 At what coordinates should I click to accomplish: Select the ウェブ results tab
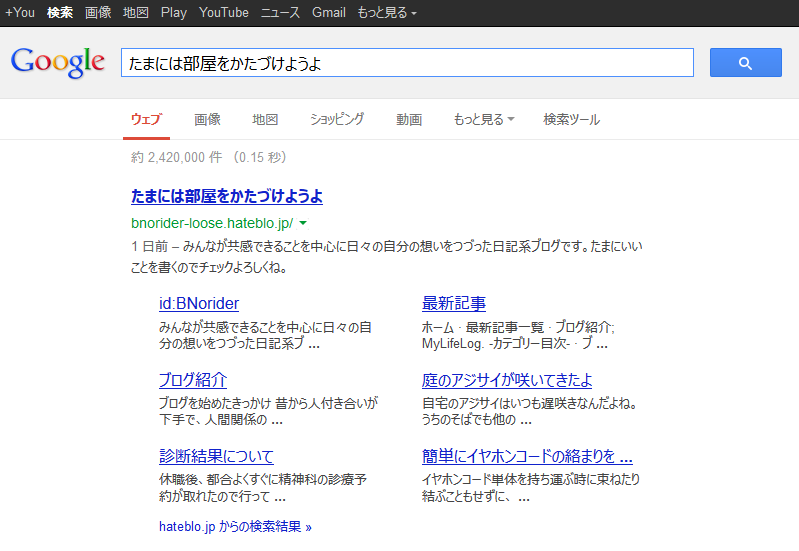(146, 119)
